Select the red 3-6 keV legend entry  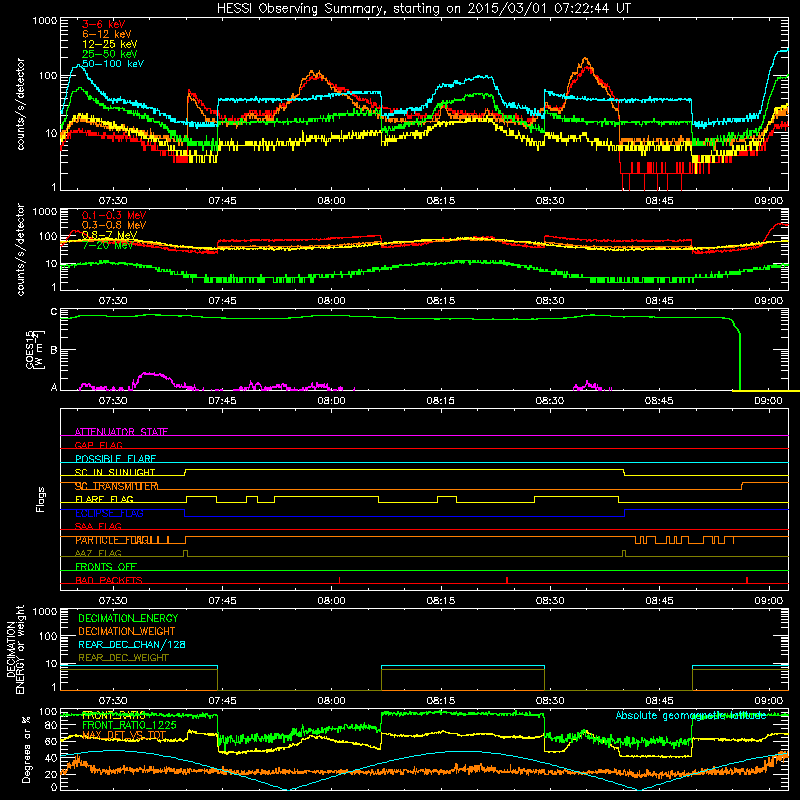point(104,24)
